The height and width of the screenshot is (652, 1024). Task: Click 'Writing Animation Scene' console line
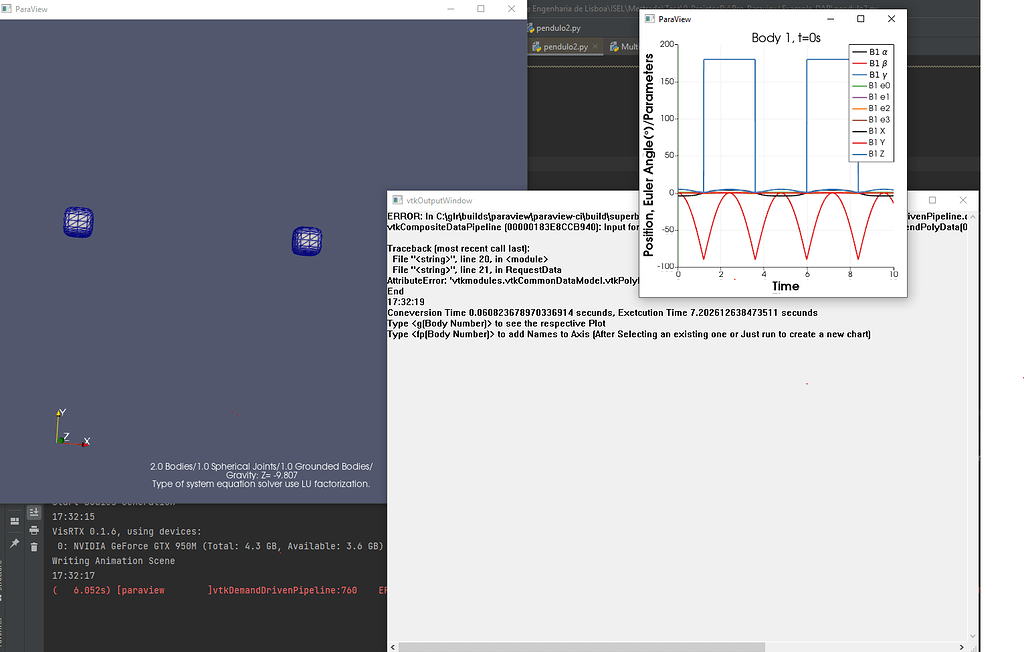click(114, 561)
